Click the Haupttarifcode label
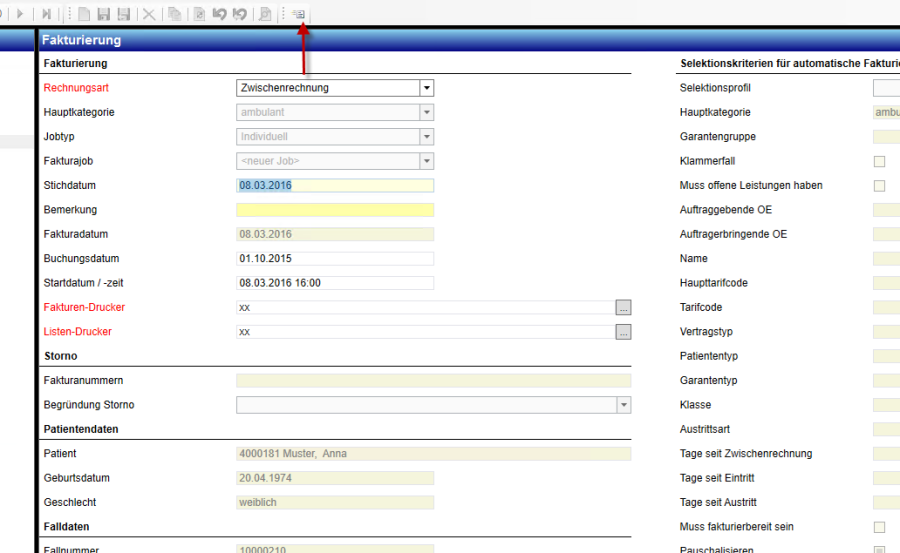900x553 pixels. tap(713, 283)
